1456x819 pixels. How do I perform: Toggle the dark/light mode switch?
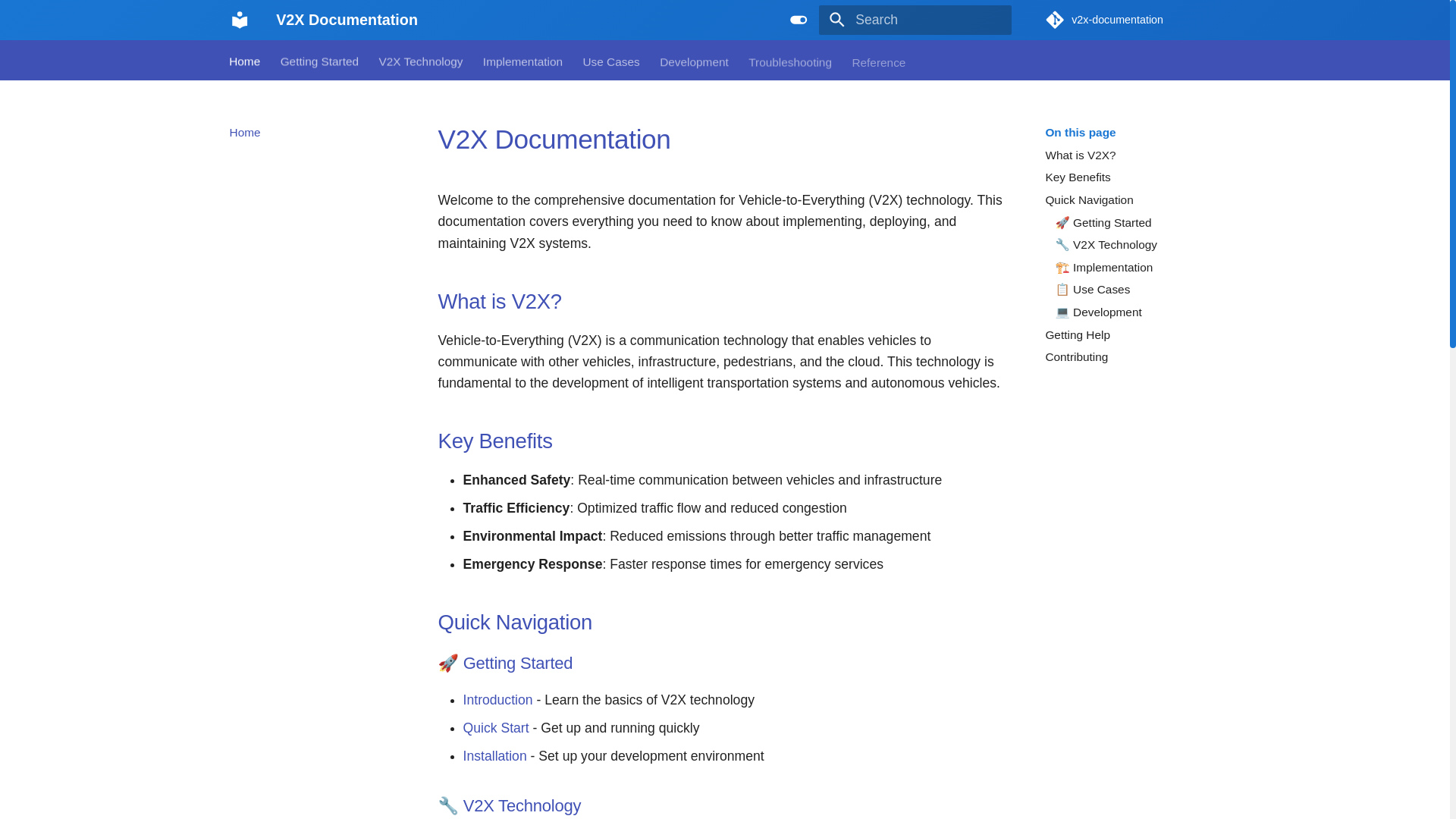[799, 20]
